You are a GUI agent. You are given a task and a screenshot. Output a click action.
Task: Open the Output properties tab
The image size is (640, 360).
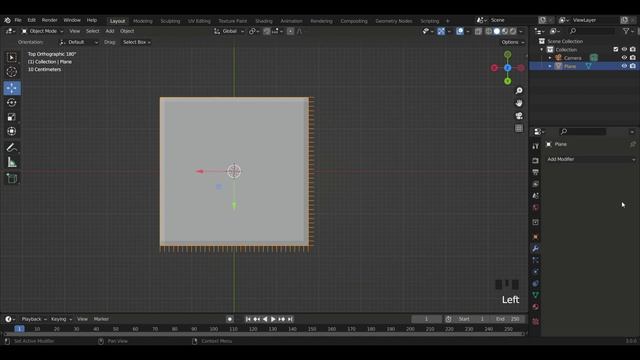(x=536, y=172)
